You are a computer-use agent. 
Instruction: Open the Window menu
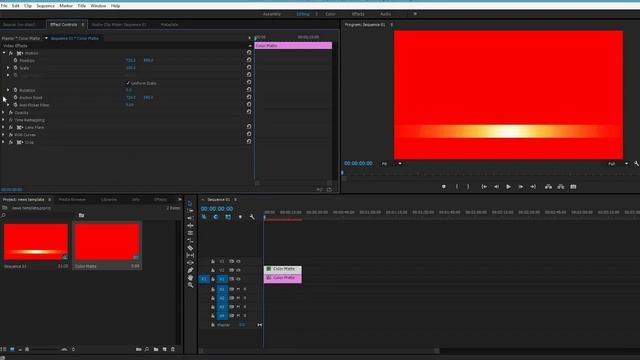point(98,6)
